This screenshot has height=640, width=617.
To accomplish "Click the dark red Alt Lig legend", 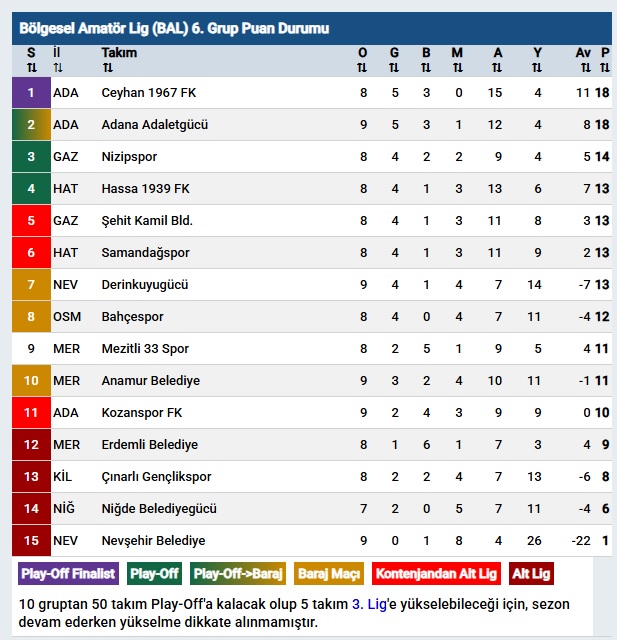I will pos(531,574).
